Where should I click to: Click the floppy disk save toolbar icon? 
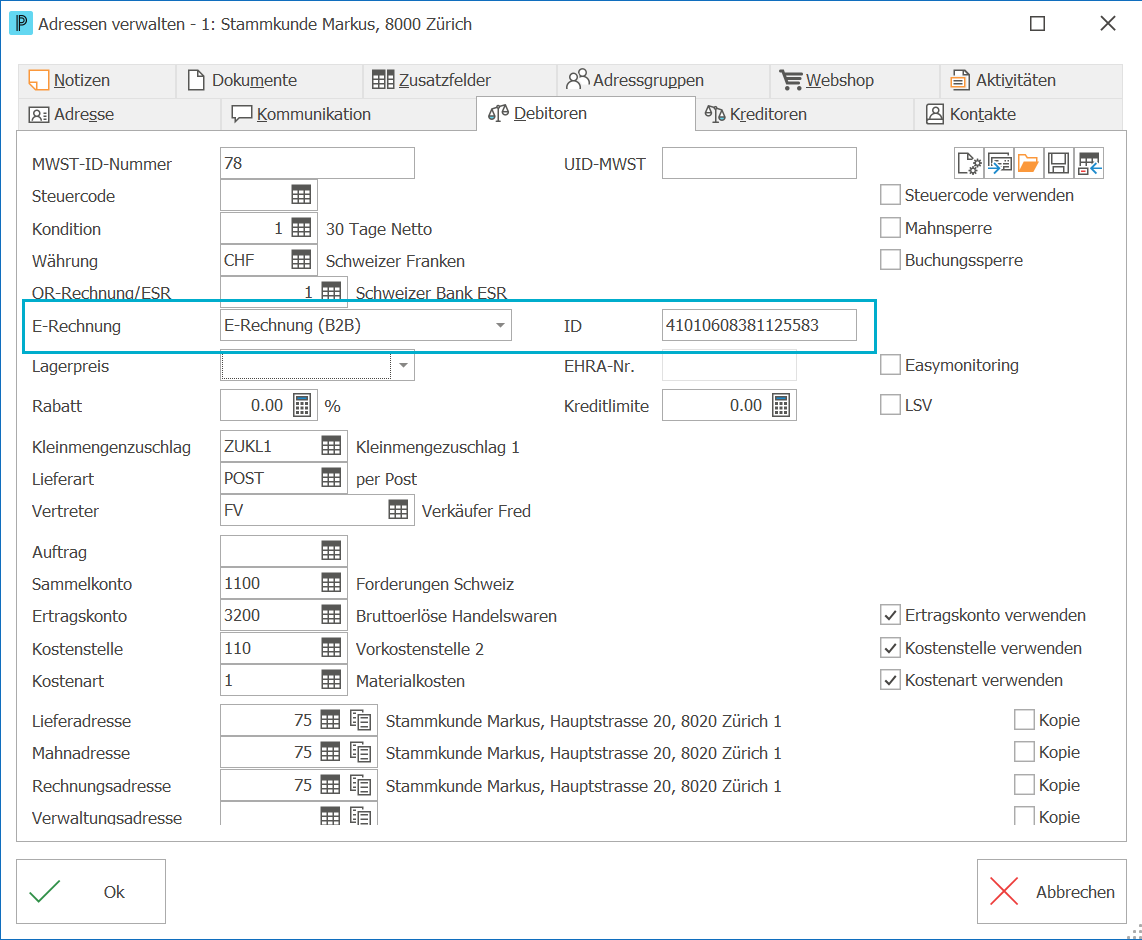coord(1058,163)
